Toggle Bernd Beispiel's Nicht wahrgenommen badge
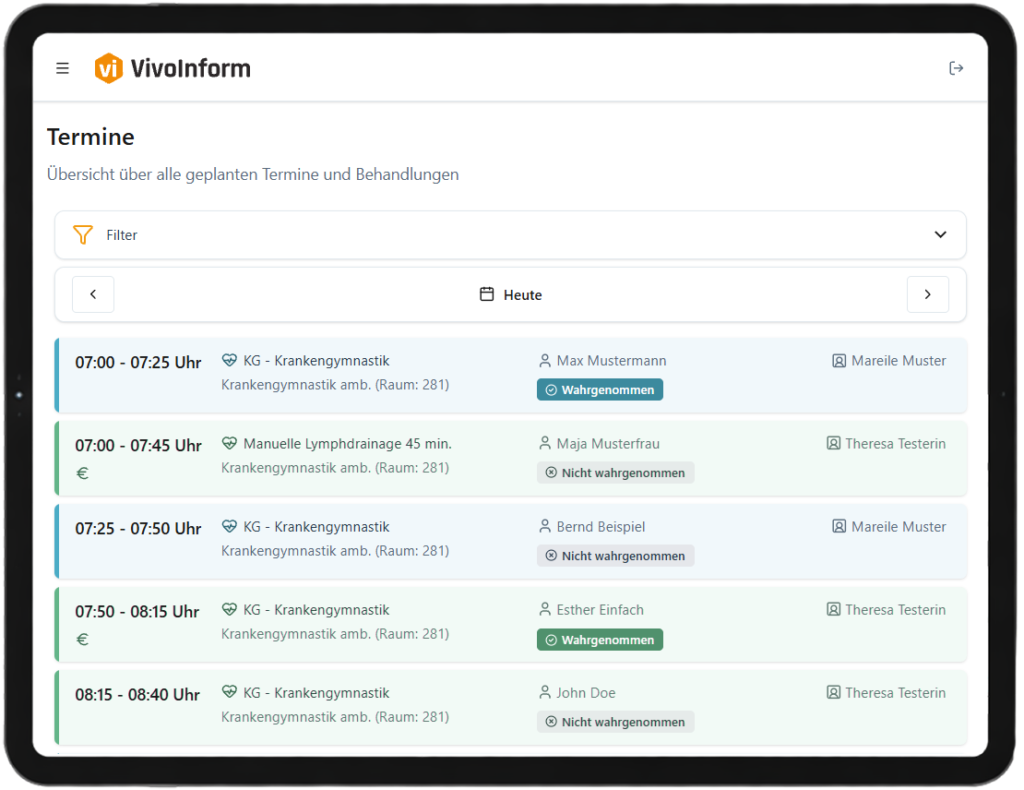Image resolution: width=1024 pixels, height=790 pixels. [x=616, y=556]
